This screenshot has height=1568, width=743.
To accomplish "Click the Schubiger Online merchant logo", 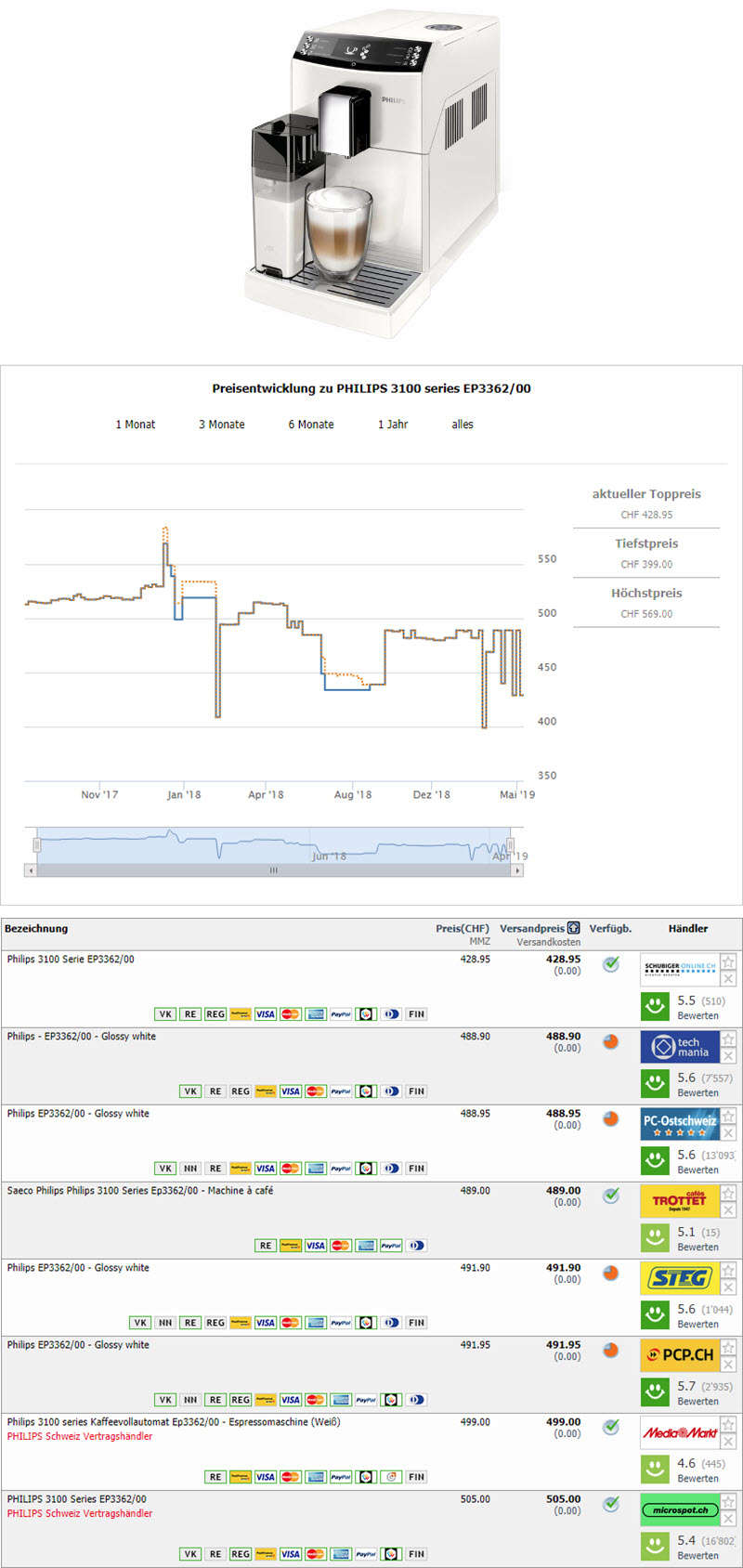I will tap(680, 969).
